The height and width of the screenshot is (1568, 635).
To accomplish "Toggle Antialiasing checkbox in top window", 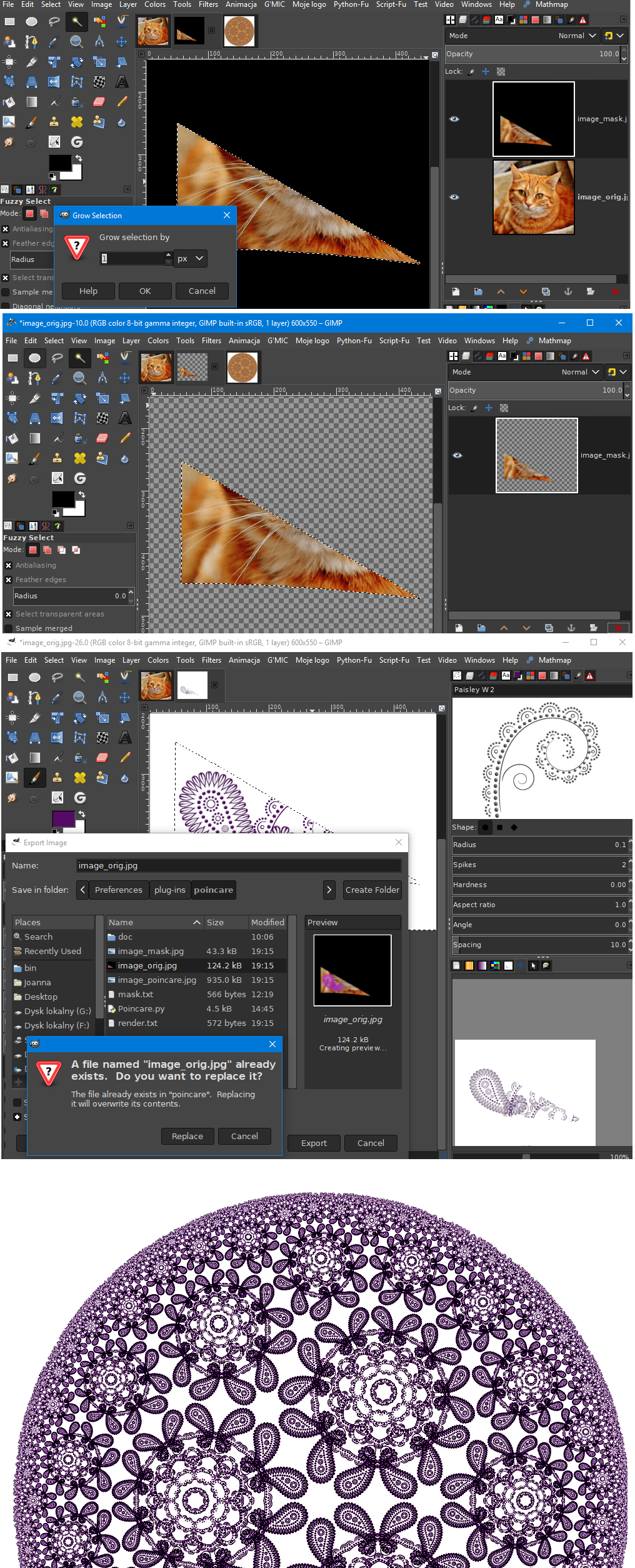I will pyautogui.click(x=6, y=229).
